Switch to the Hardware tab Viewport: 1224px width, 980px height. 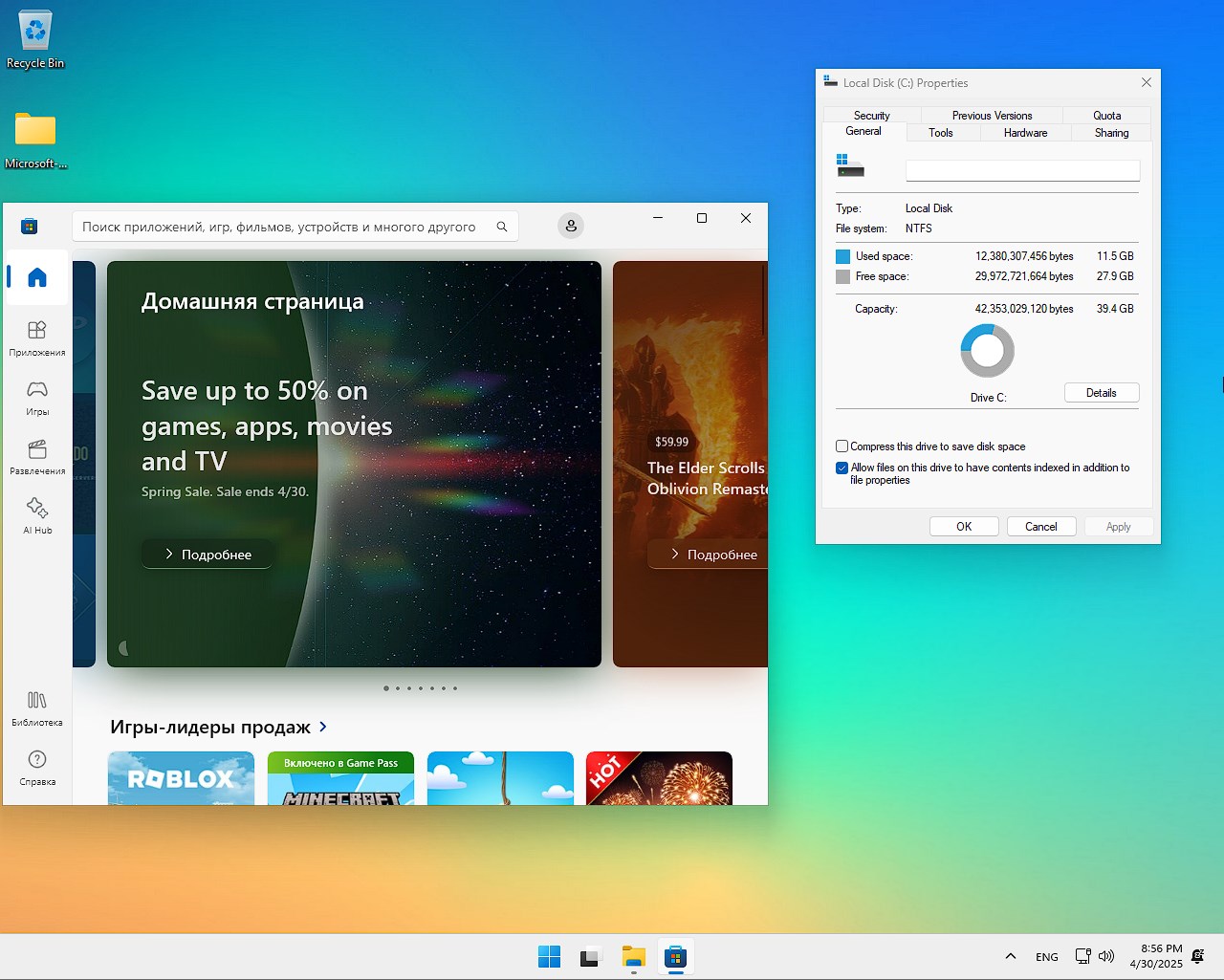(x=1025, y=133)
